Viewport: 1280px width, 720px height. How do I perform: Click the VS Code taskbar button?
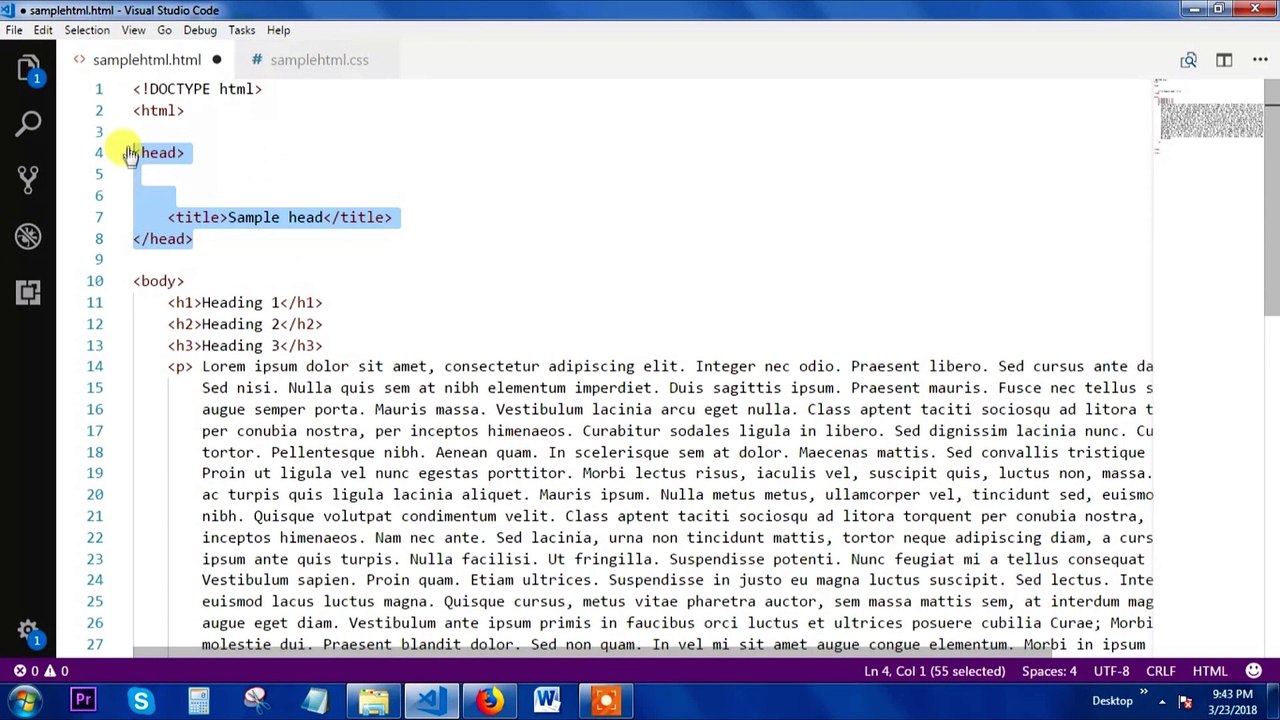pos(431,701)
